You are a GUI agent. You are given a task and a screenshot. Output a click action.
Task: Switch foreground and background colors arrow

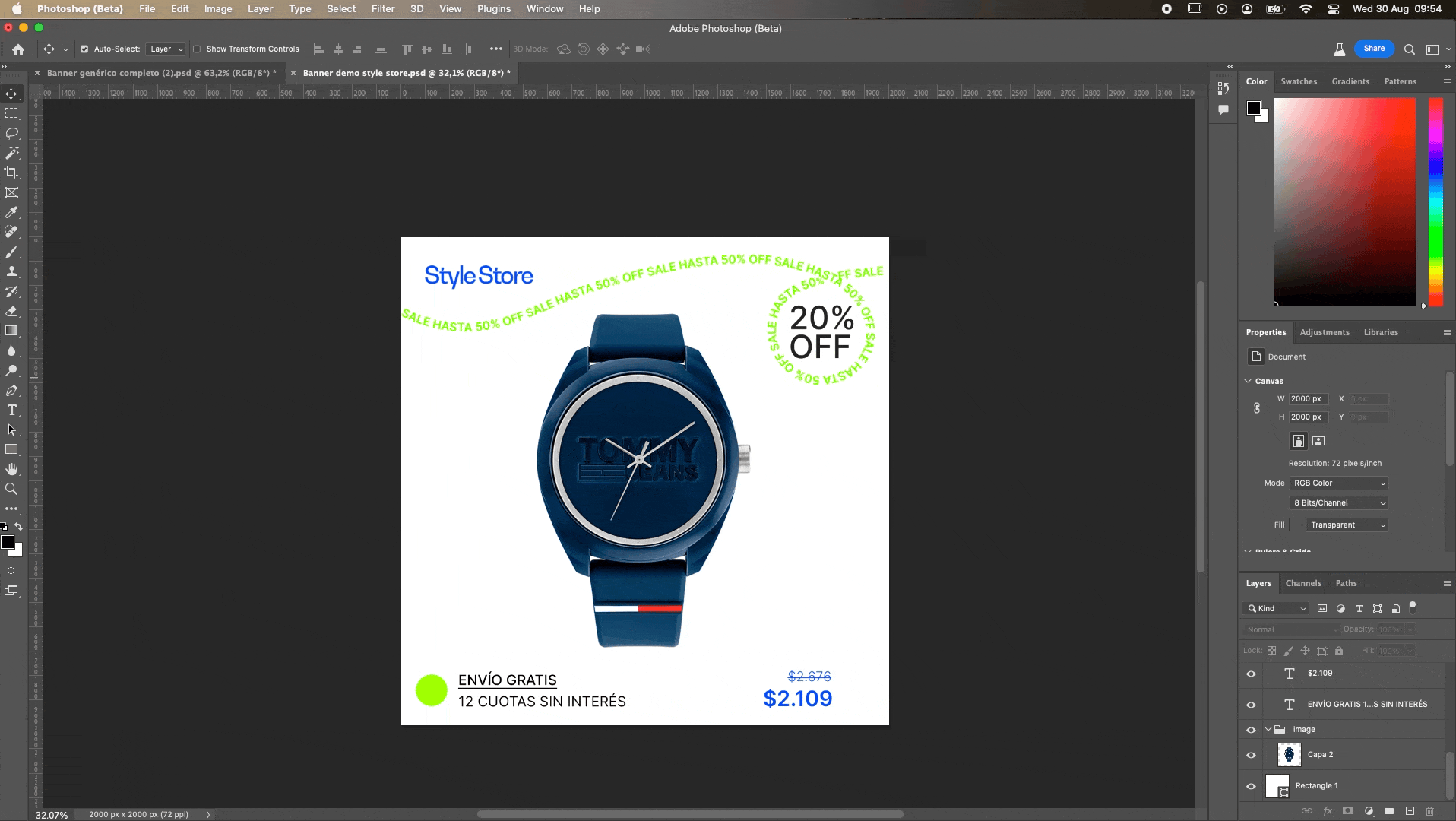coord(19,526)
